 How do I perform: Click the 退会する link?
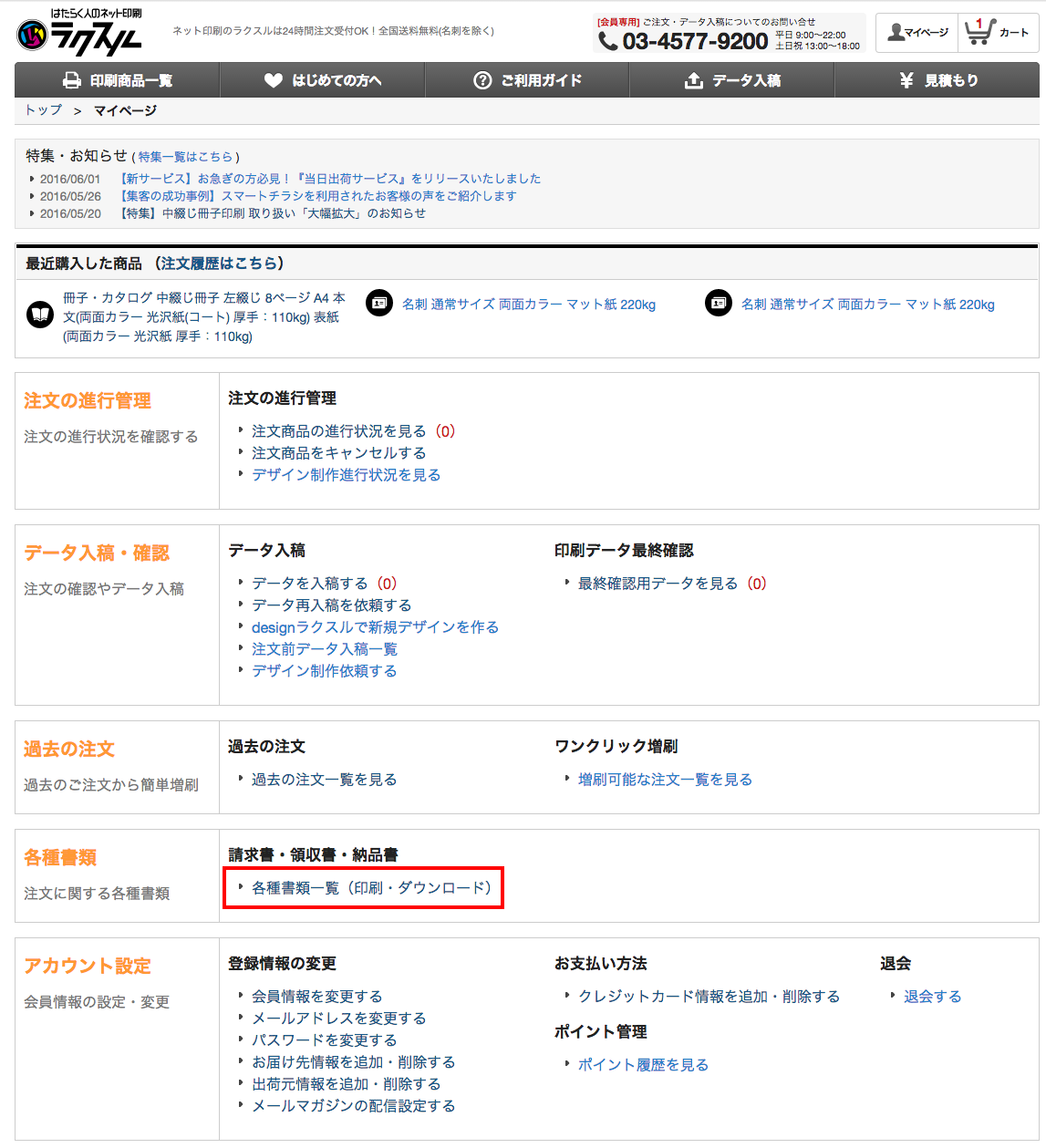pyautogui.click(x=932, y=997)
